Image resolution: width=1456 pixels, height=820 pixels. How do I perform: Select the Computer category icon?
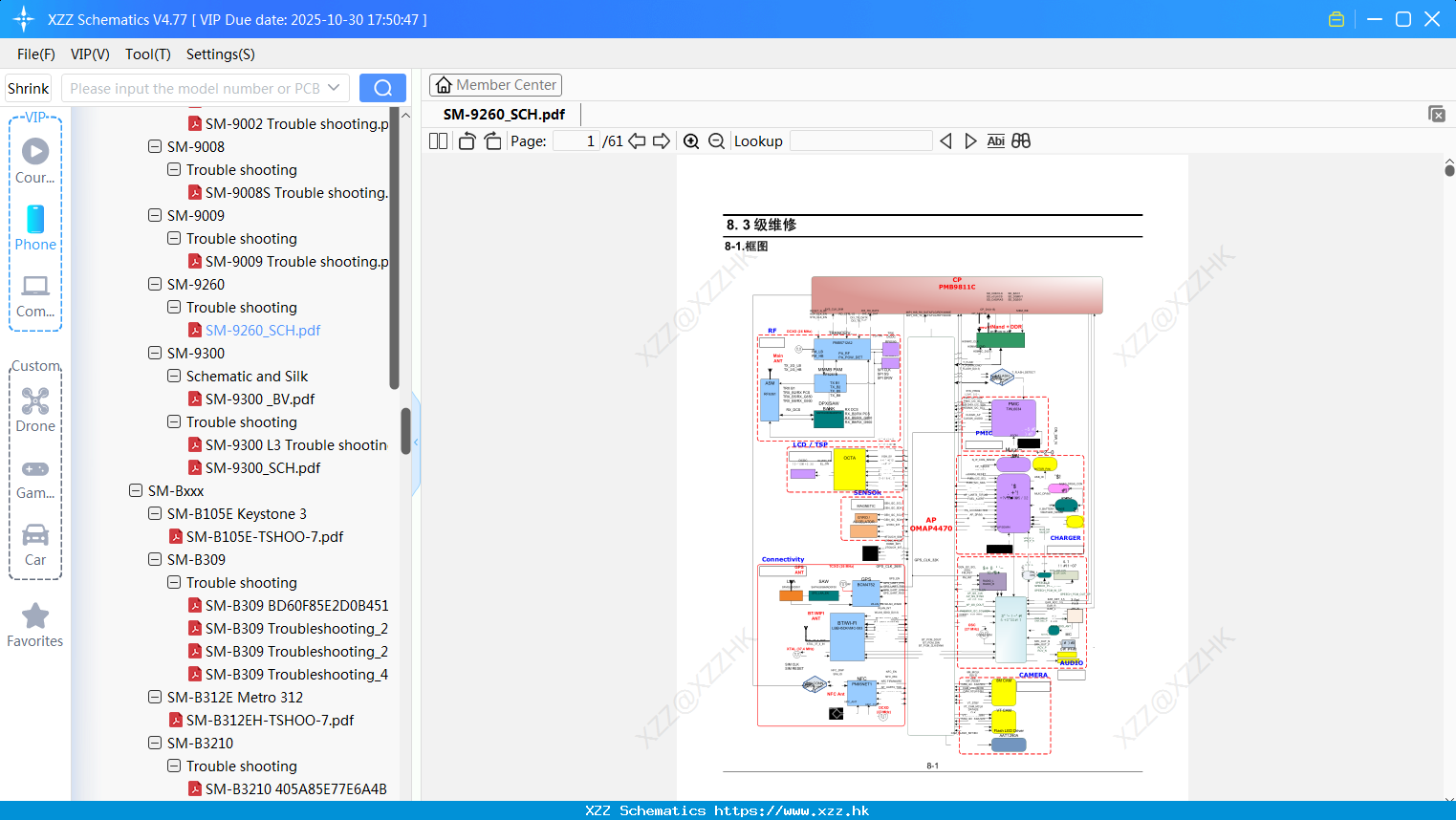click(35, 285)
